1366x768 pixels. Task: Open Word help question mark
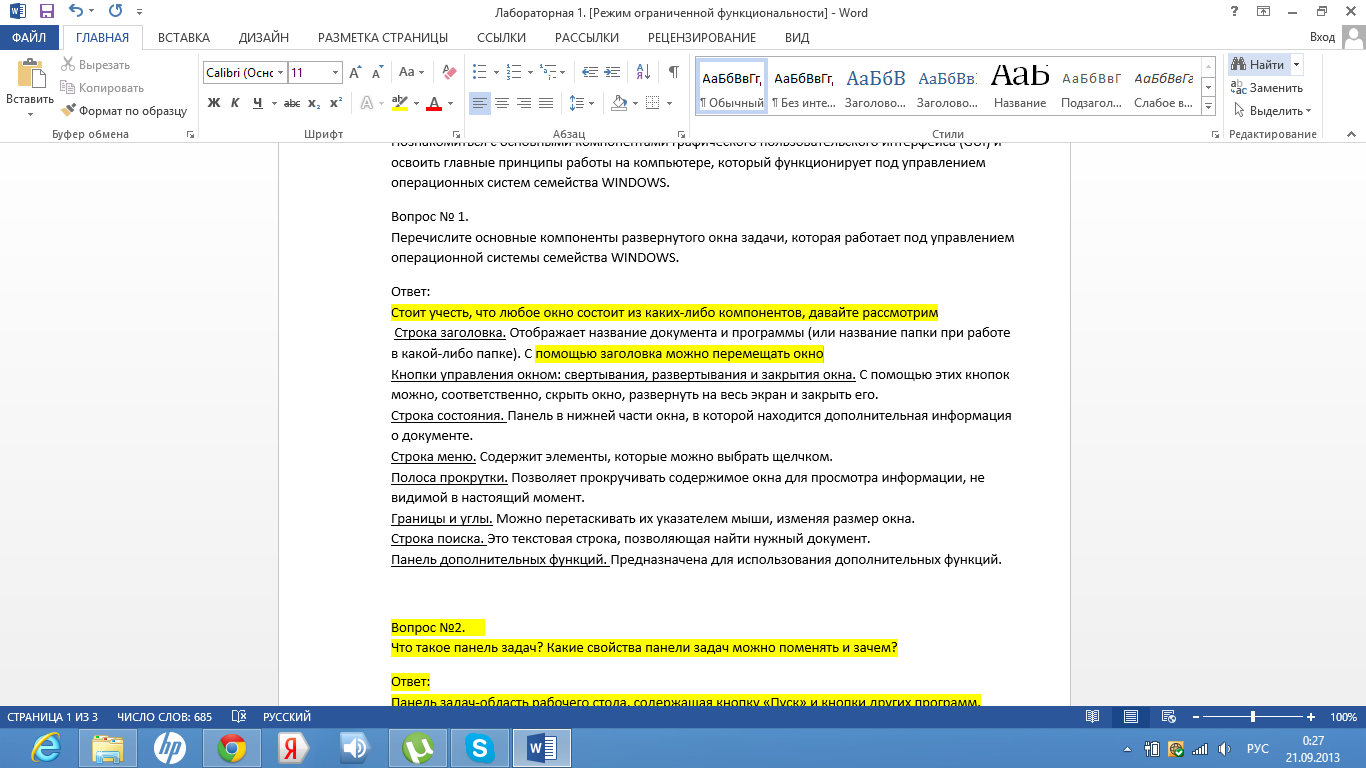1234,12
